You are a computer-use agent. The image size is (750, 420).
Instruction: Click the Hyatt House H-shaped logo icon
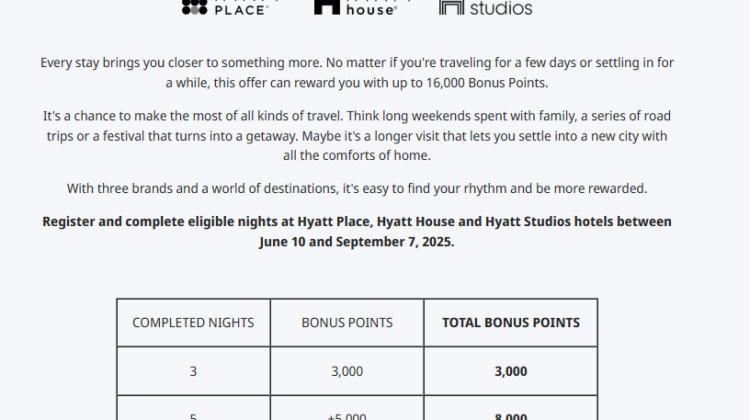click(x=327, y=7)
